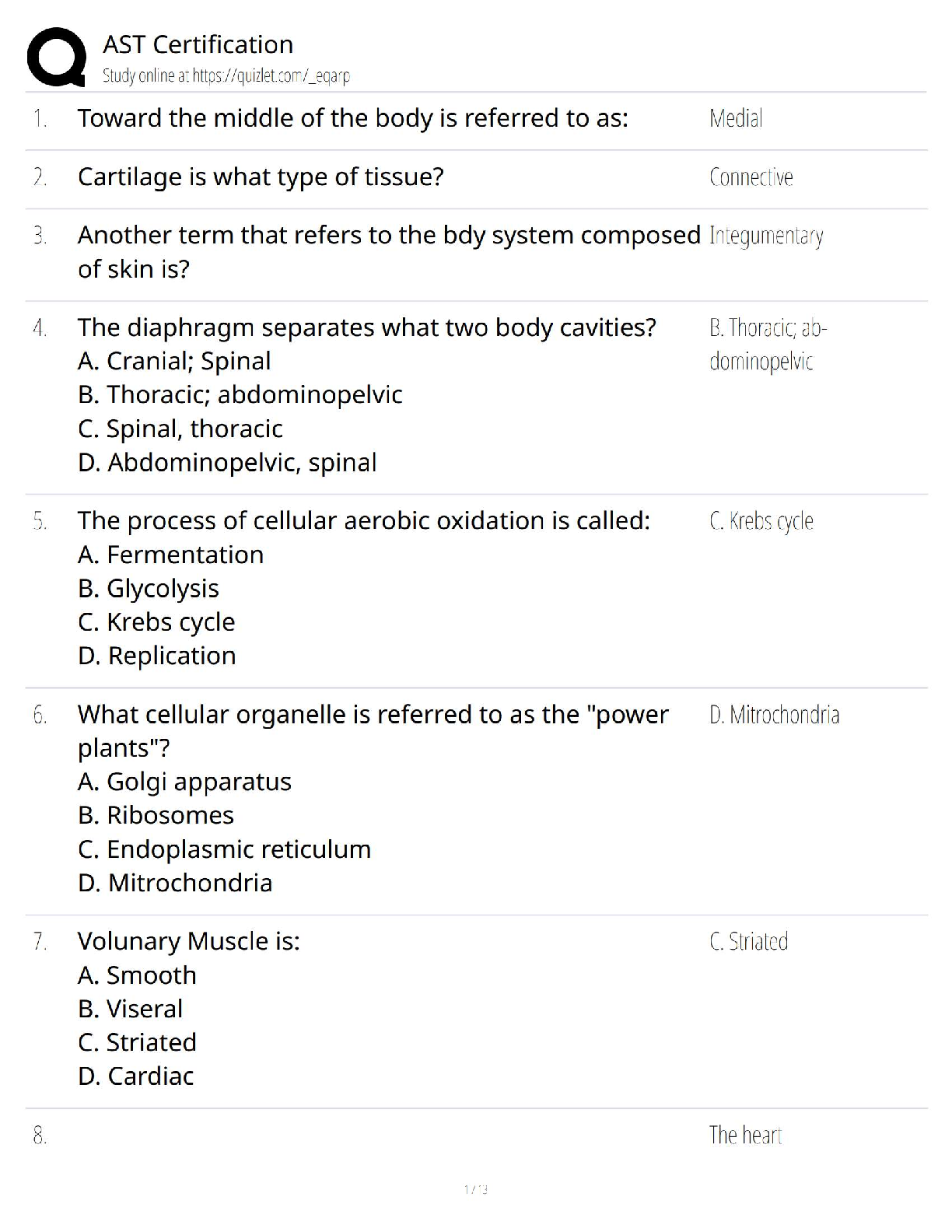Select option 'A. Golgi apparatus'
The height and width of the screenshot is (1232, 952).
[x=184, y=782]
